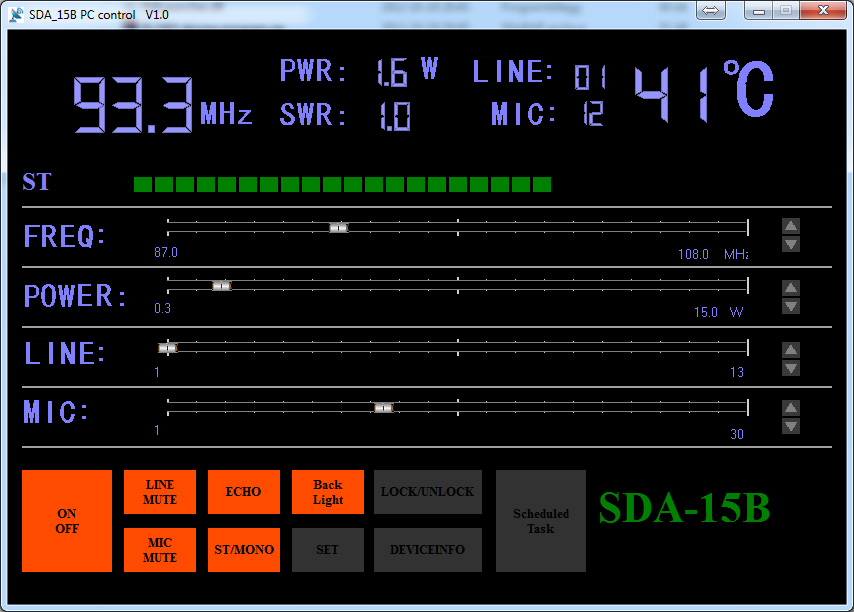
Task: Minimize the SDA_15B PC control window
Action: [759, 10]
